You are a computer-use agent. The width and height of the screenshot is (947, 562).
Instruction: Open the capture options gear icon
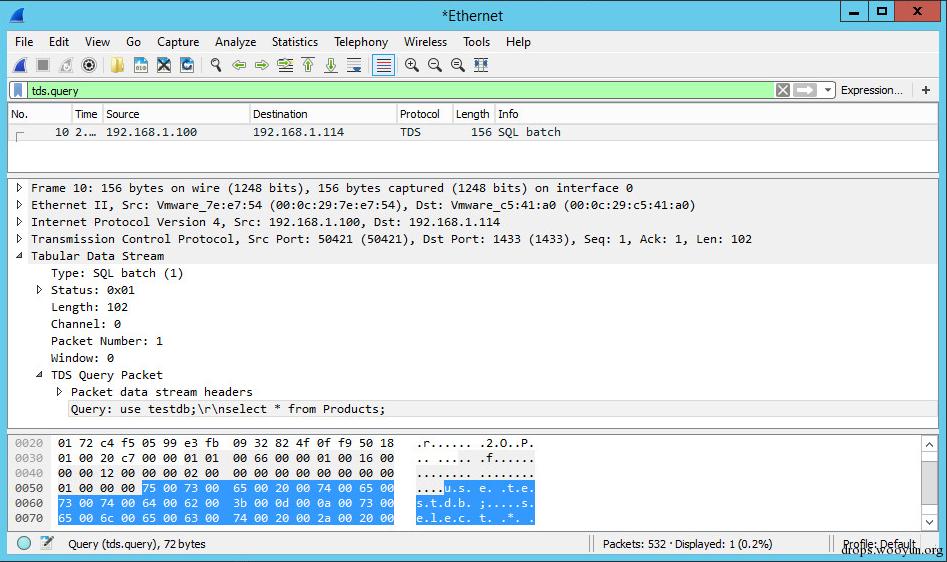point(89,65)
